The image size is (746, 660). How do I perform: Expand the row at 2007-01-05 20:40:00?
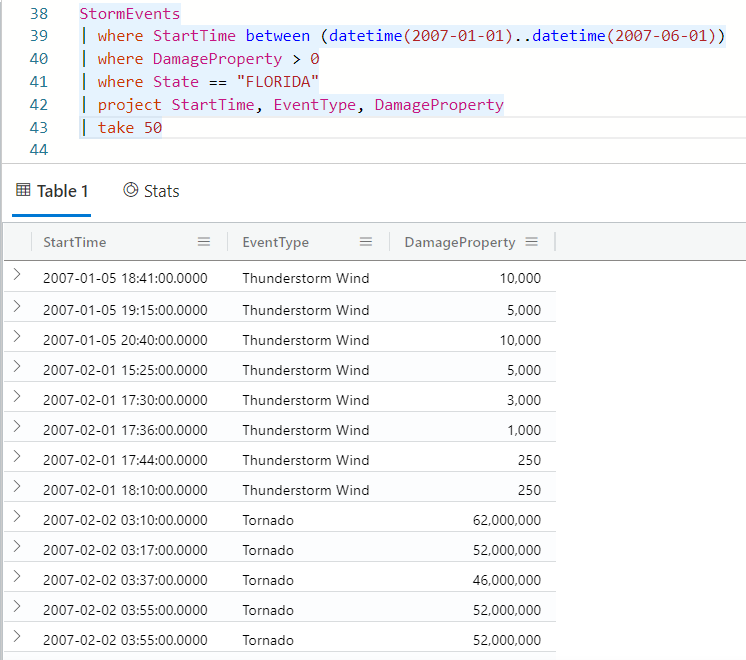tap(17, 336)
